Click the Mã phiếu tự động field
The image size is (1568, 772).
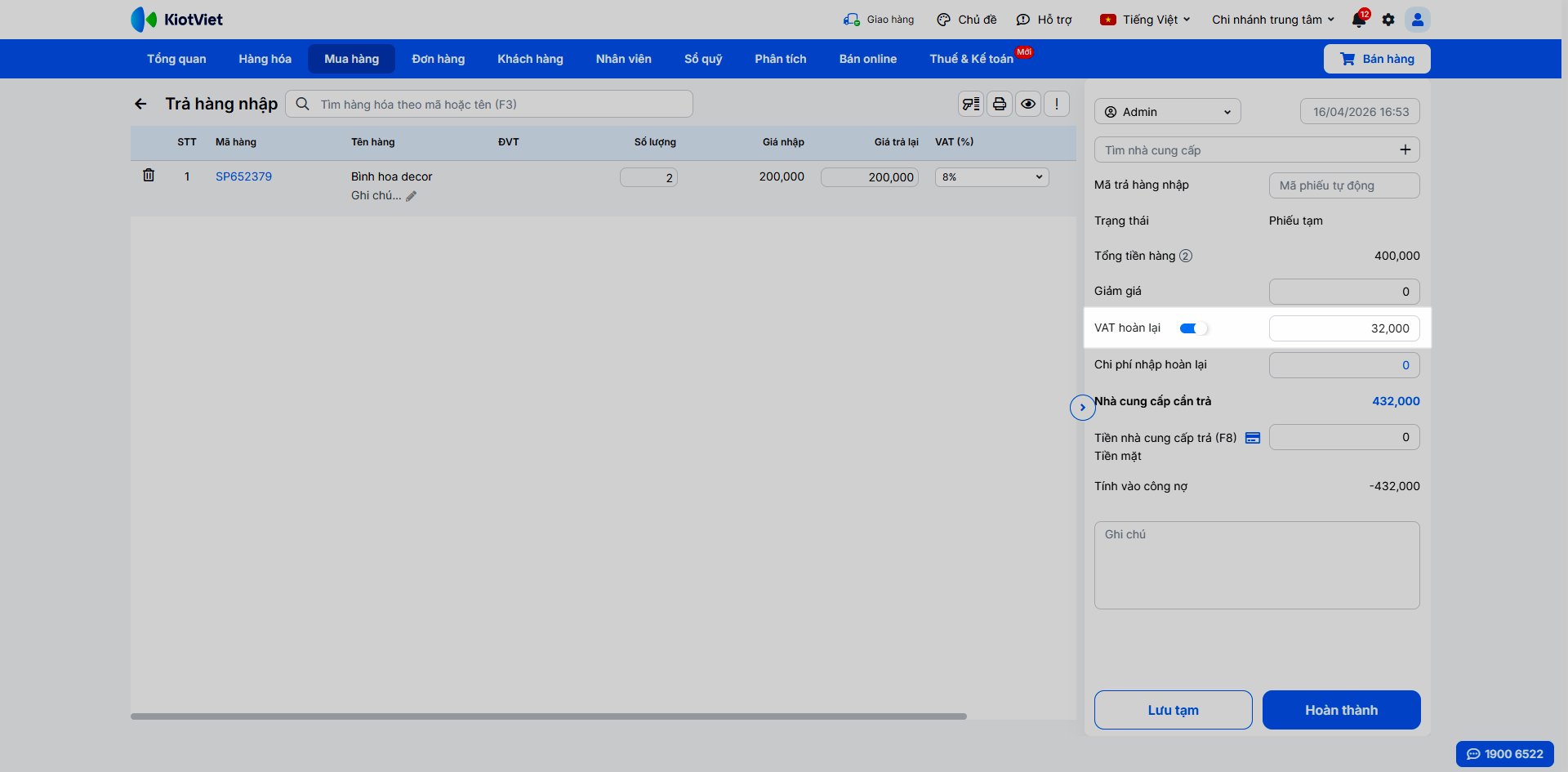[x=1344, y=185]
